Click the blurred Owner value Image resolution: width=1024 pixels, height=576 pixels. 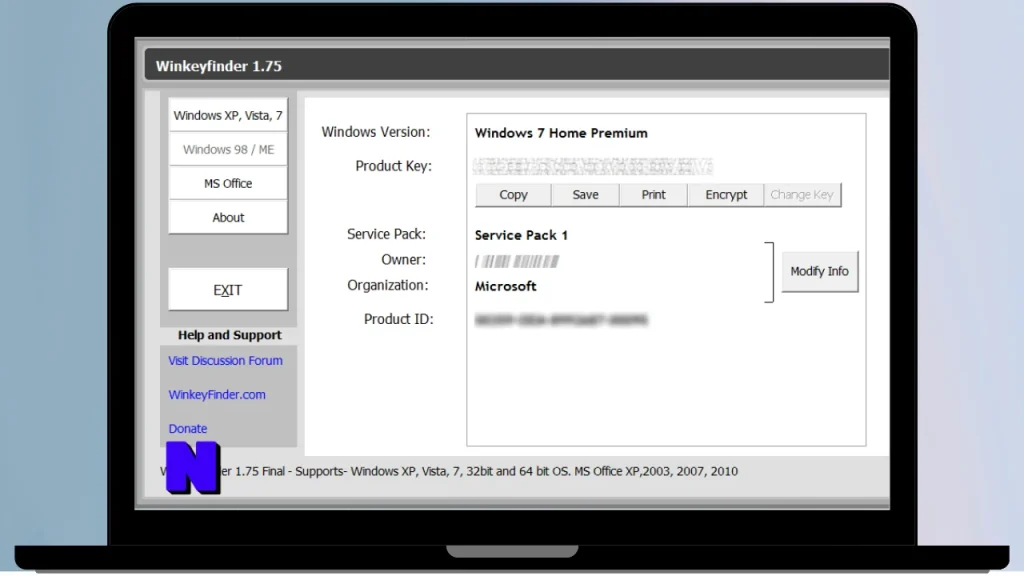coord(517,261)
